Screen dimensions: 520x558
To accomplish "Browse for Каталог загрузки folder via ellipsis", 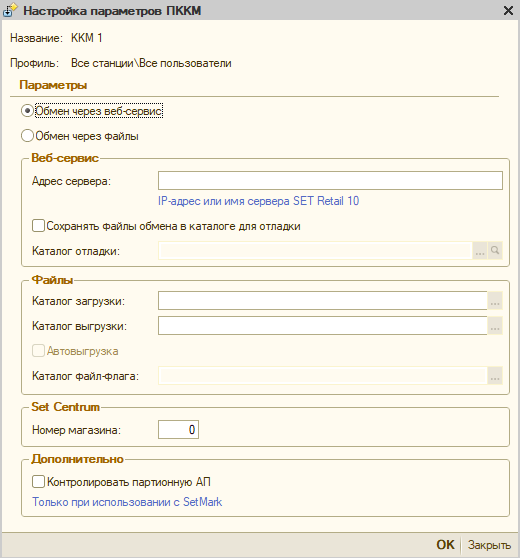I will pyautogui.click(x=495, y=301).
